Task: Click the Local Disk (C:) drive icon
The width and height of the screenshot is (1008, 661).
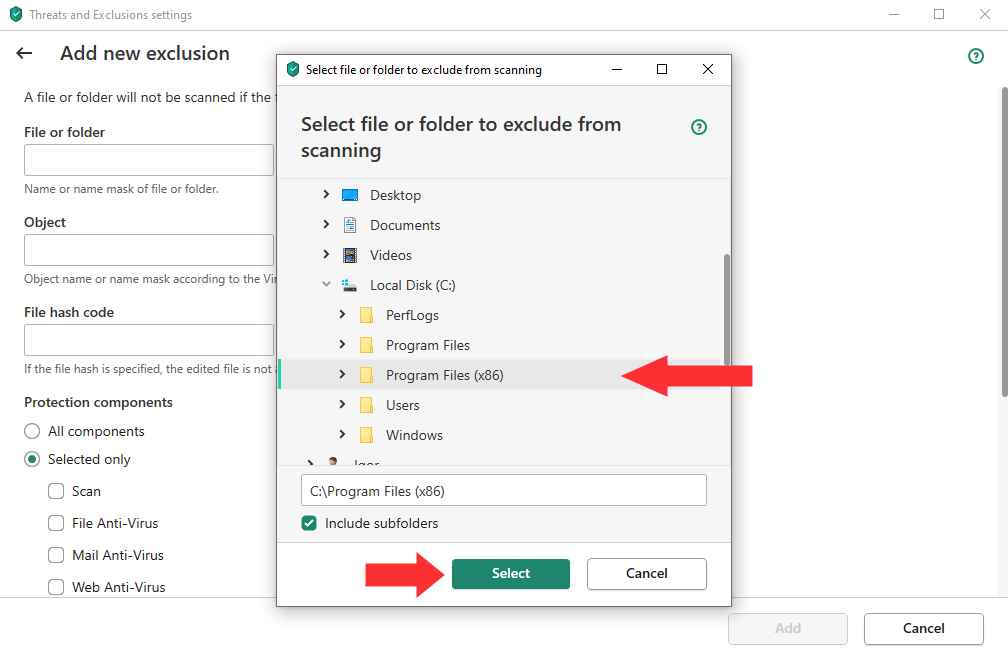Action: 350,285
